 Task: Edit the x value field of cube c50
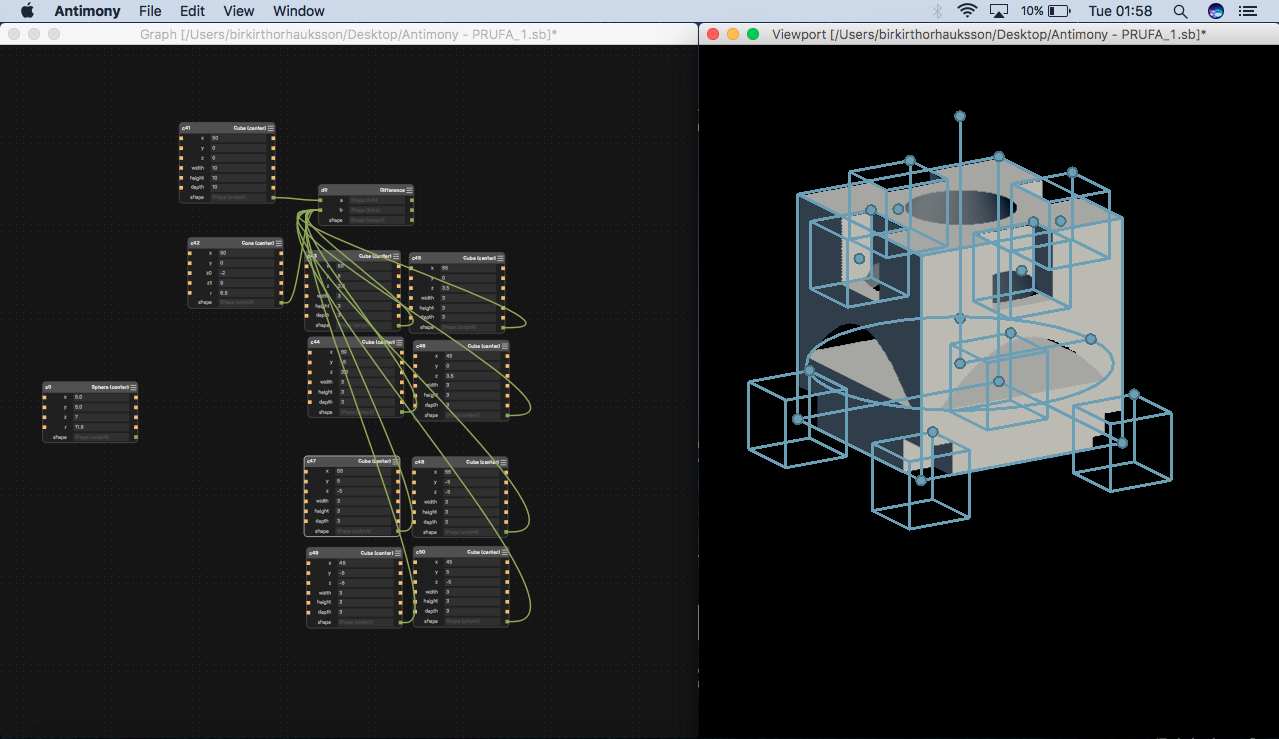point(471,562)
